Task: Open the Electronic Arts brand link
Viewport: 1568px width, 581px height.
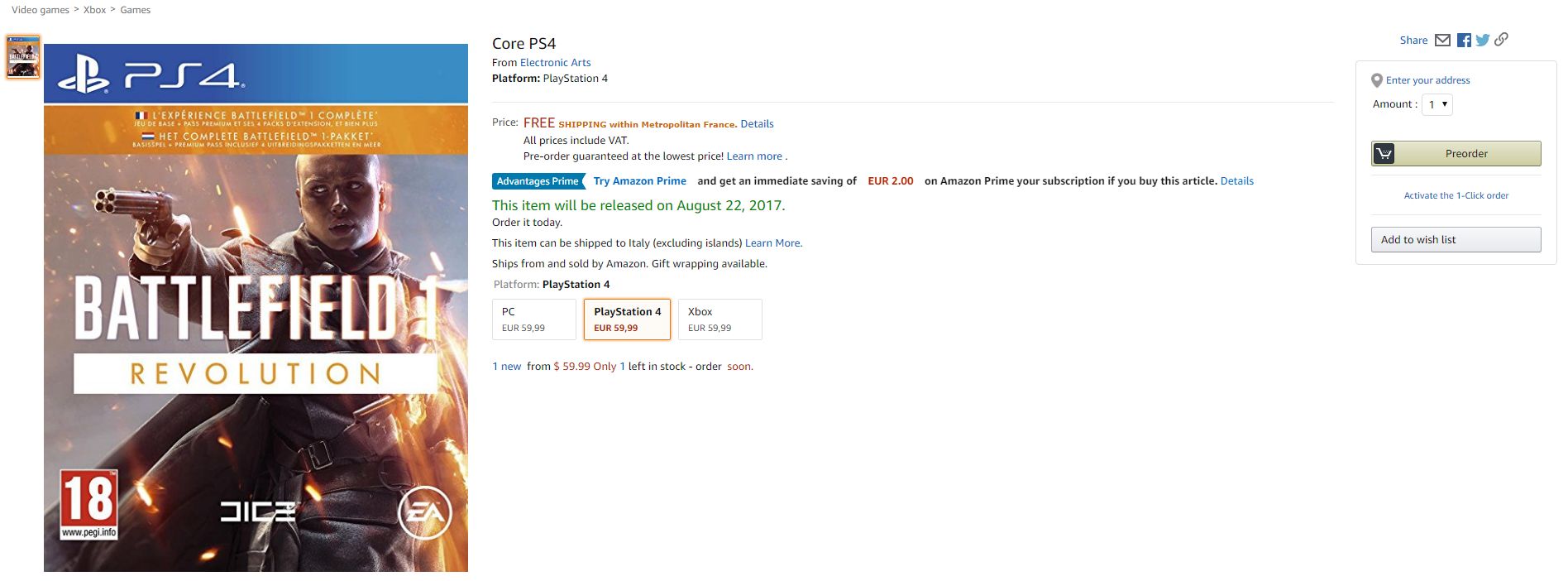Action: [555, 62]
